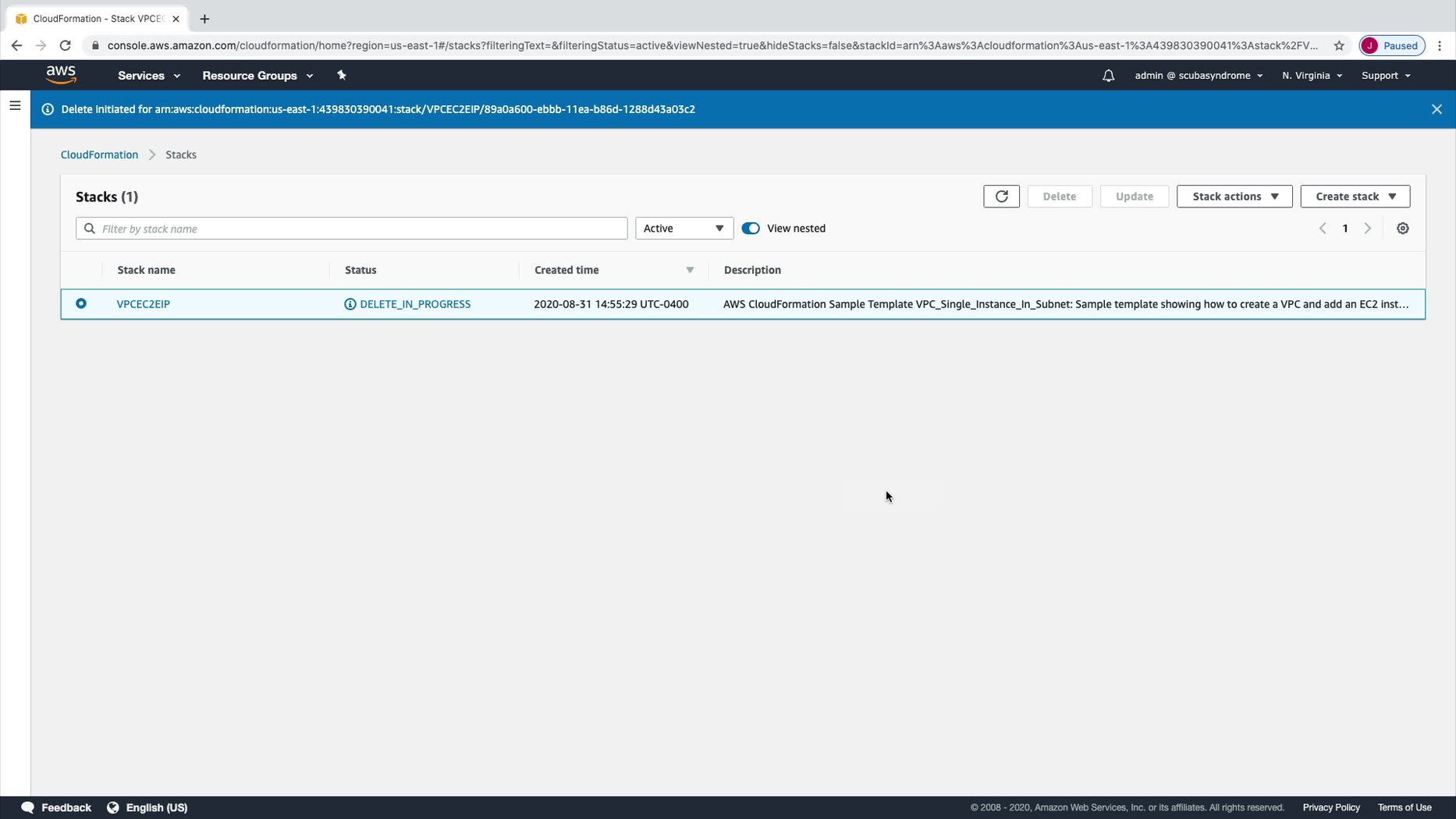1456x819 pixels.
Task: Expand the Resource Groups menu
Action: [257, 76]
